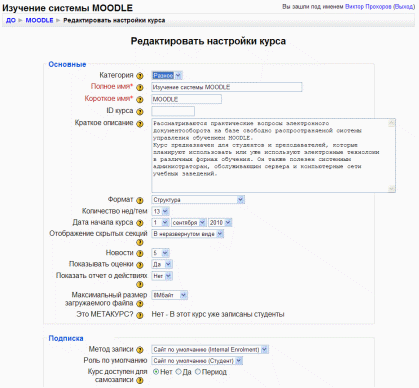Click help icon for Краткое описание
This screenshot has width=419, height=388.
coord(140,124)
